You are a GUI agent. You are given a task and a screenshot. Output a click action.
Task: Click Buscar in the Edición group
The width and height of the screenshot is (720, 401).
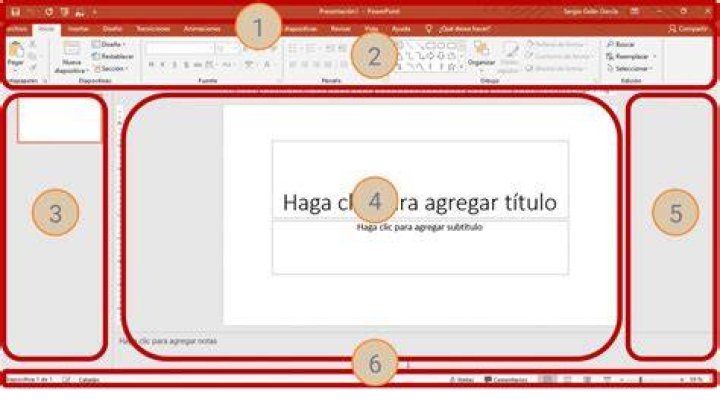click(620, 45)
